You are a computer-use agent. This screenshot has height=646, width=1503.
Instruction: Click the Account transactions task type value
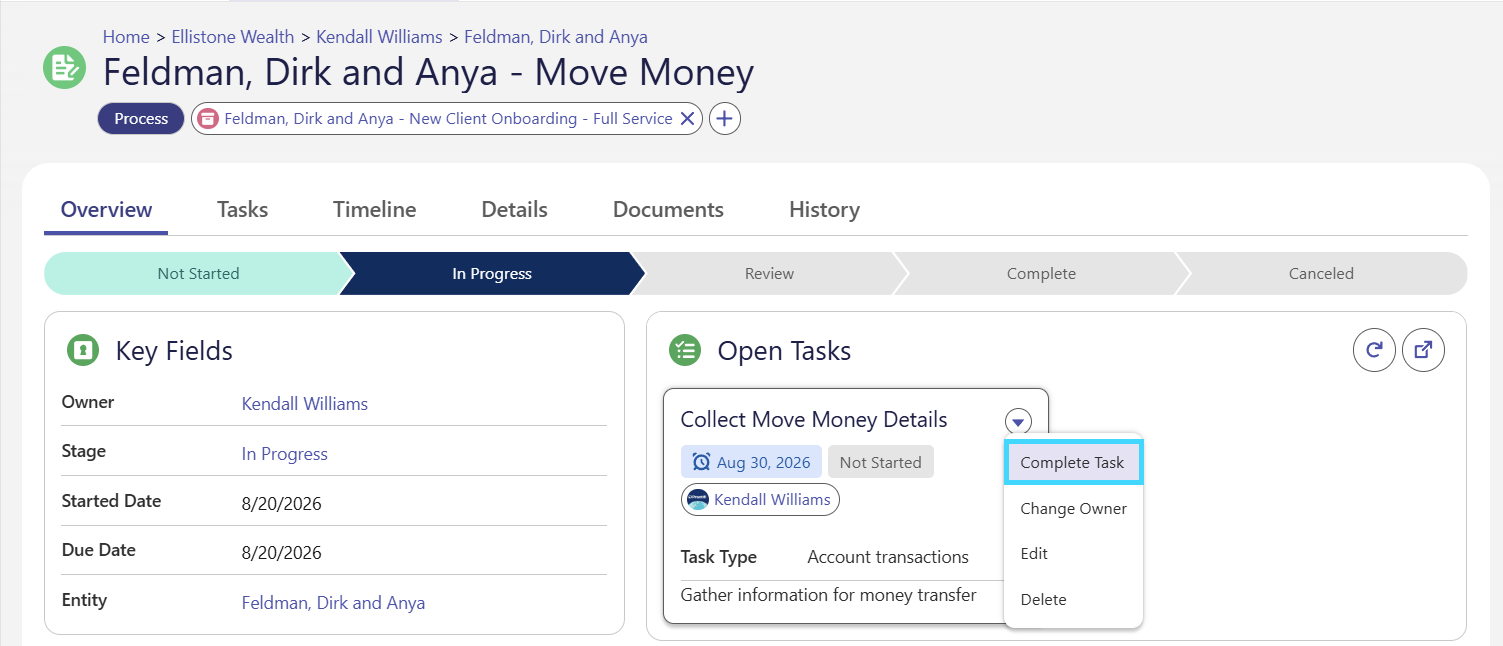[x=888, y=557]
